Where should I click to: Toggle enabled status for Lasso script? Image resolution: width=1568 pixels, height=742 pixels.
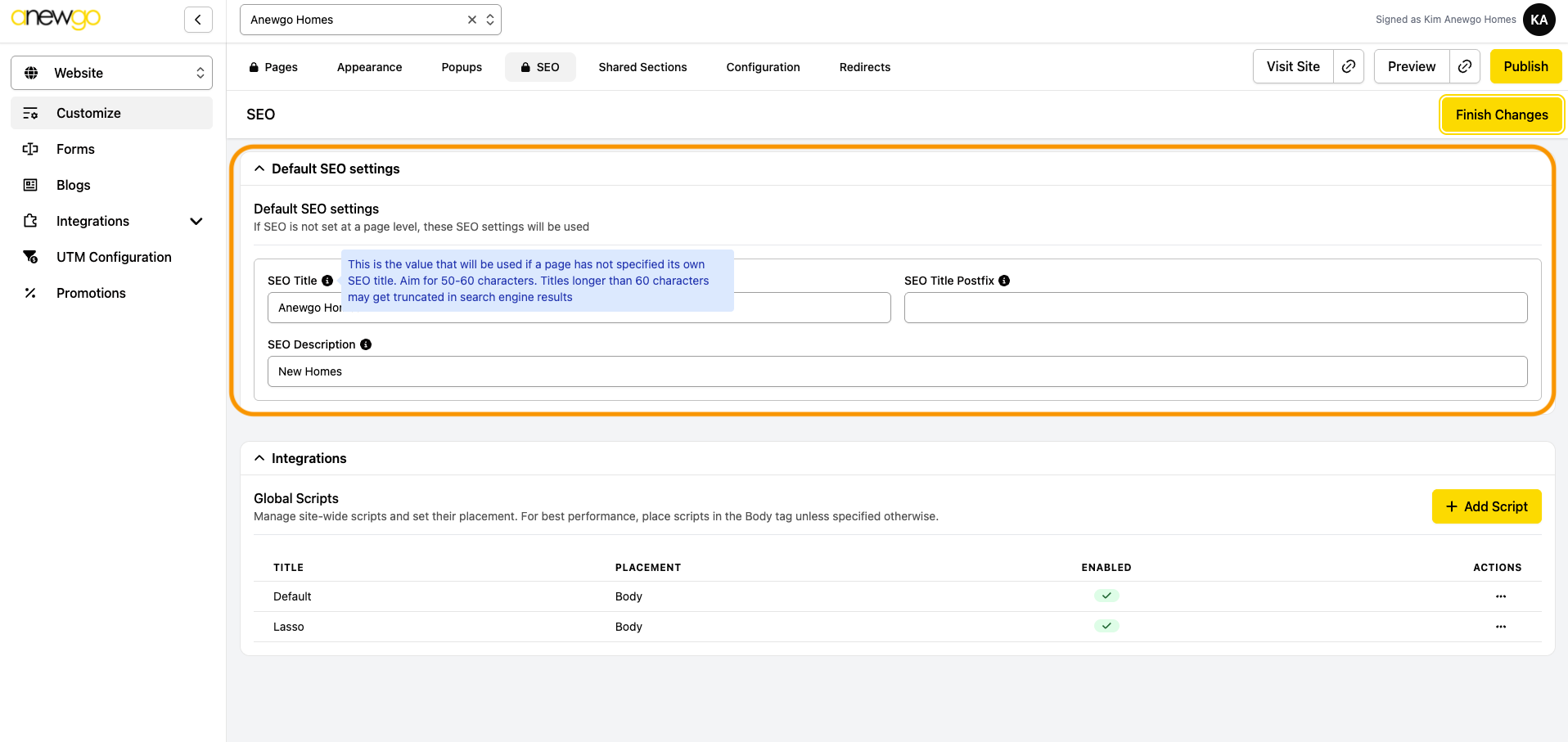coord(1106,626)
